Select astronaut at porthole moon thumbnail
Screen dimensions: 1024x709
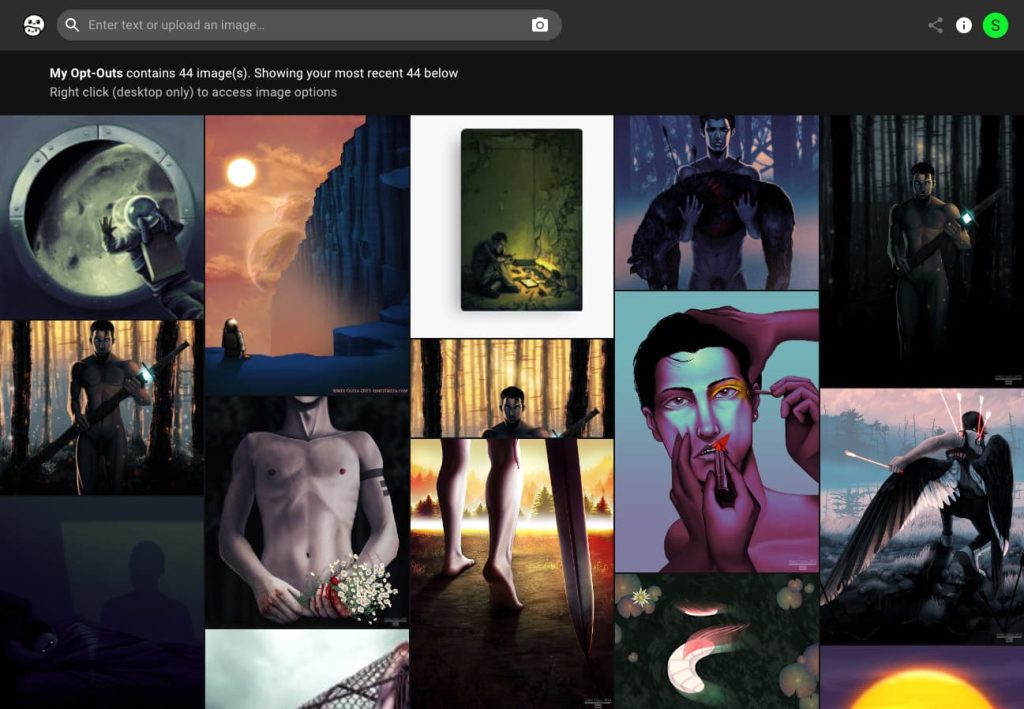point(102,217)
